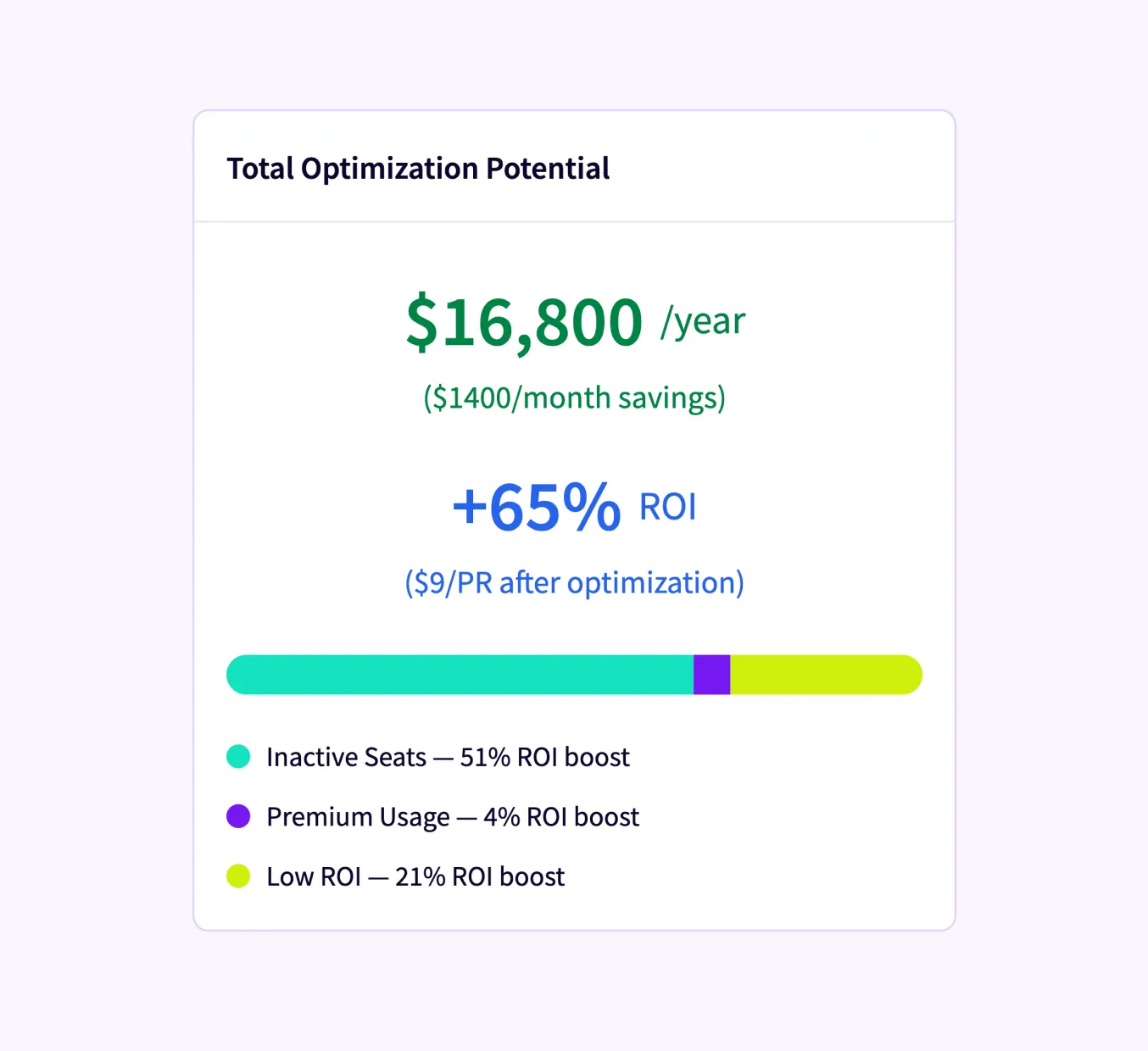This screenshot has height=1051, width=1148.
Task: Click the $9/PR after optimization note
Action: click(x=574, y=583)
